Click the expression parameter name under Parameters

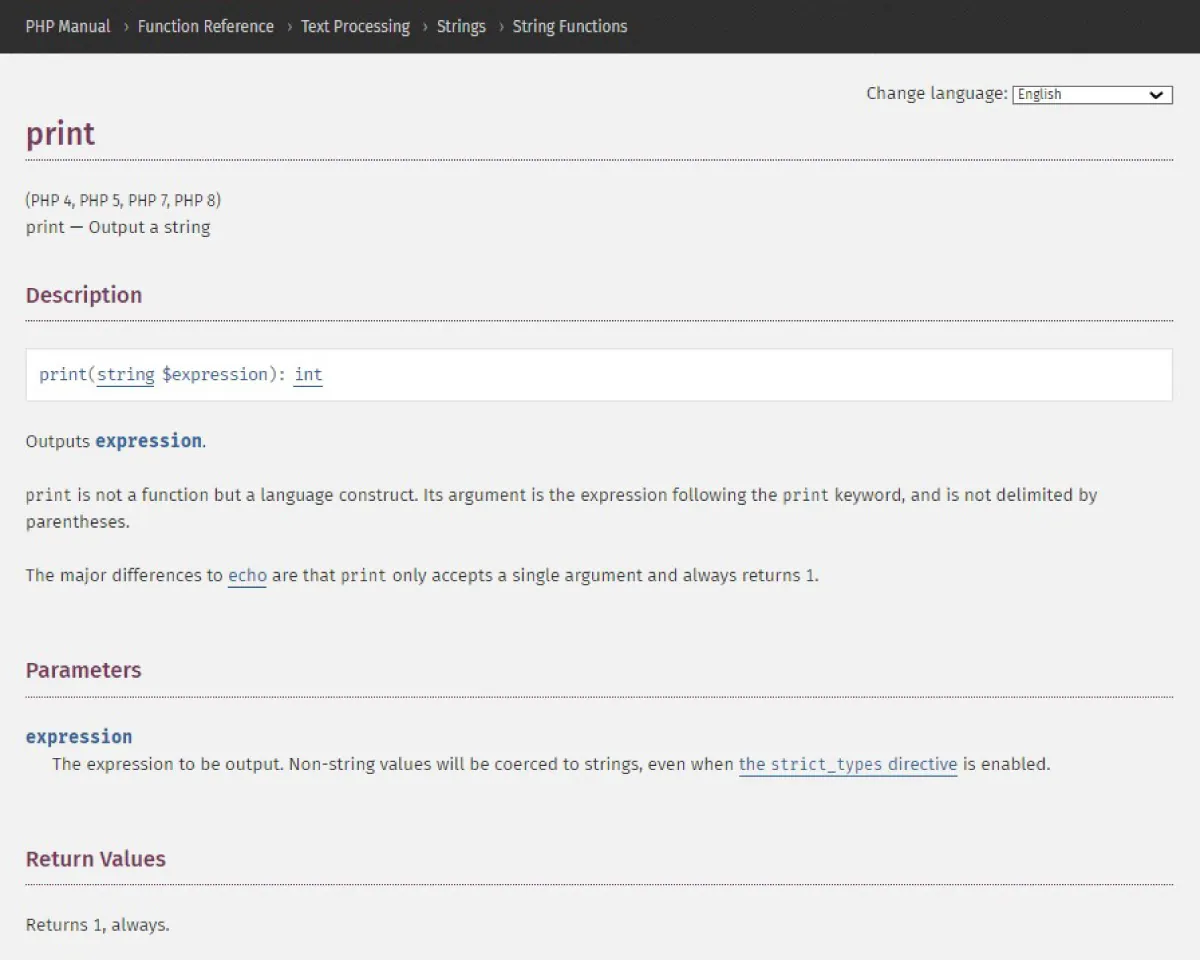[79, 737]
